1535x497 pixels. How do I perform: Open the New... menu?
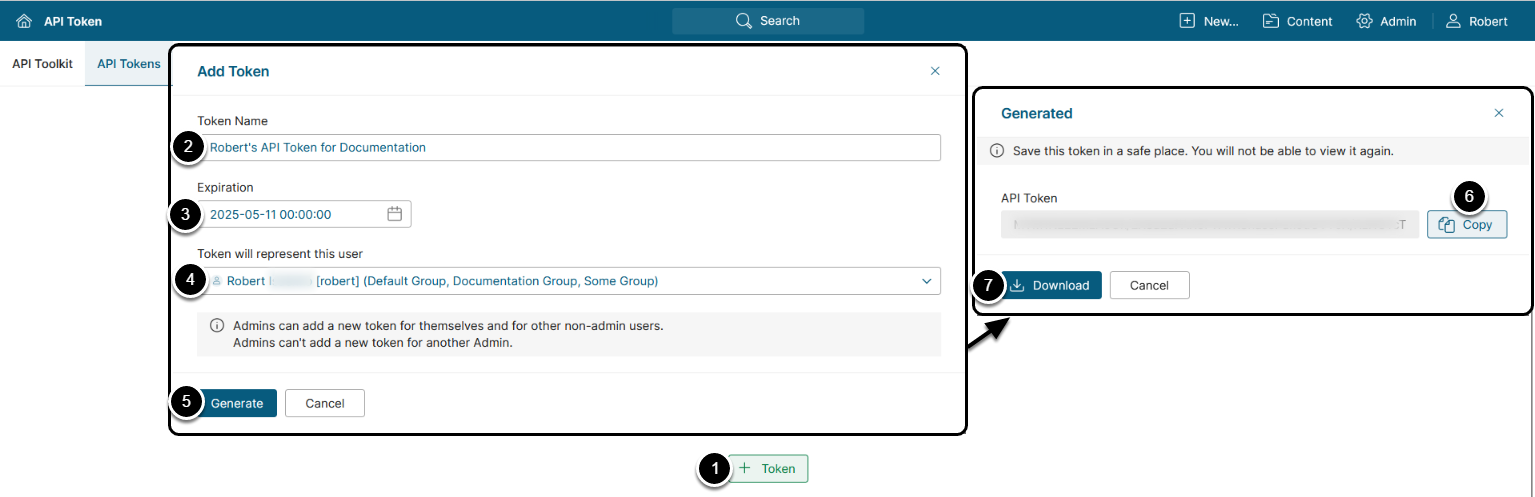tap(1209, 21)
